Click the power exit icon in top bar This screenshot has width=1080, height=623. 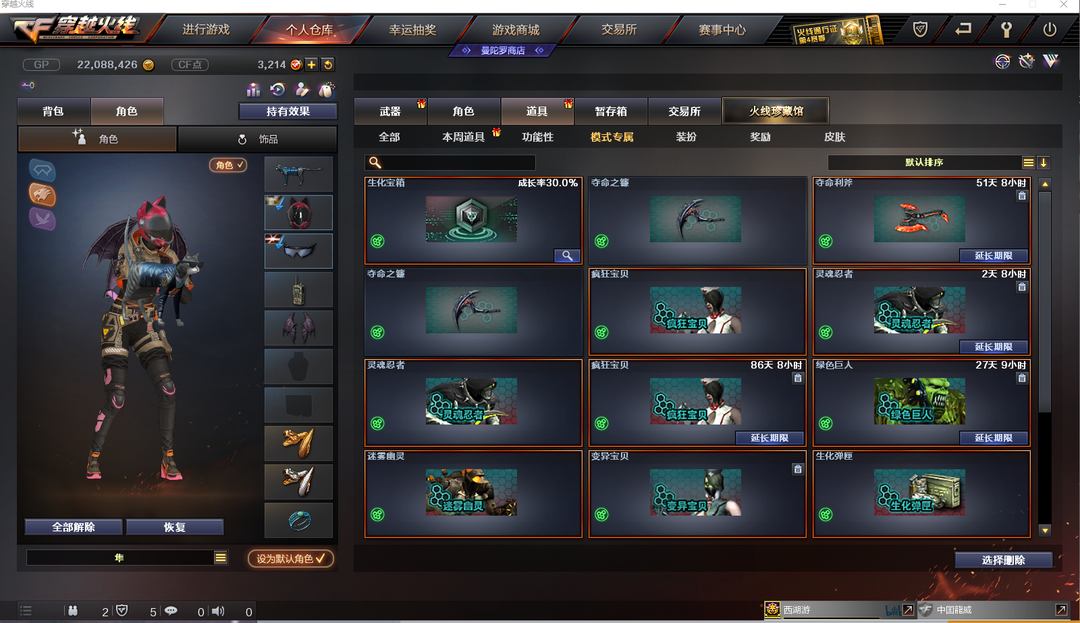pos(1049,30)
